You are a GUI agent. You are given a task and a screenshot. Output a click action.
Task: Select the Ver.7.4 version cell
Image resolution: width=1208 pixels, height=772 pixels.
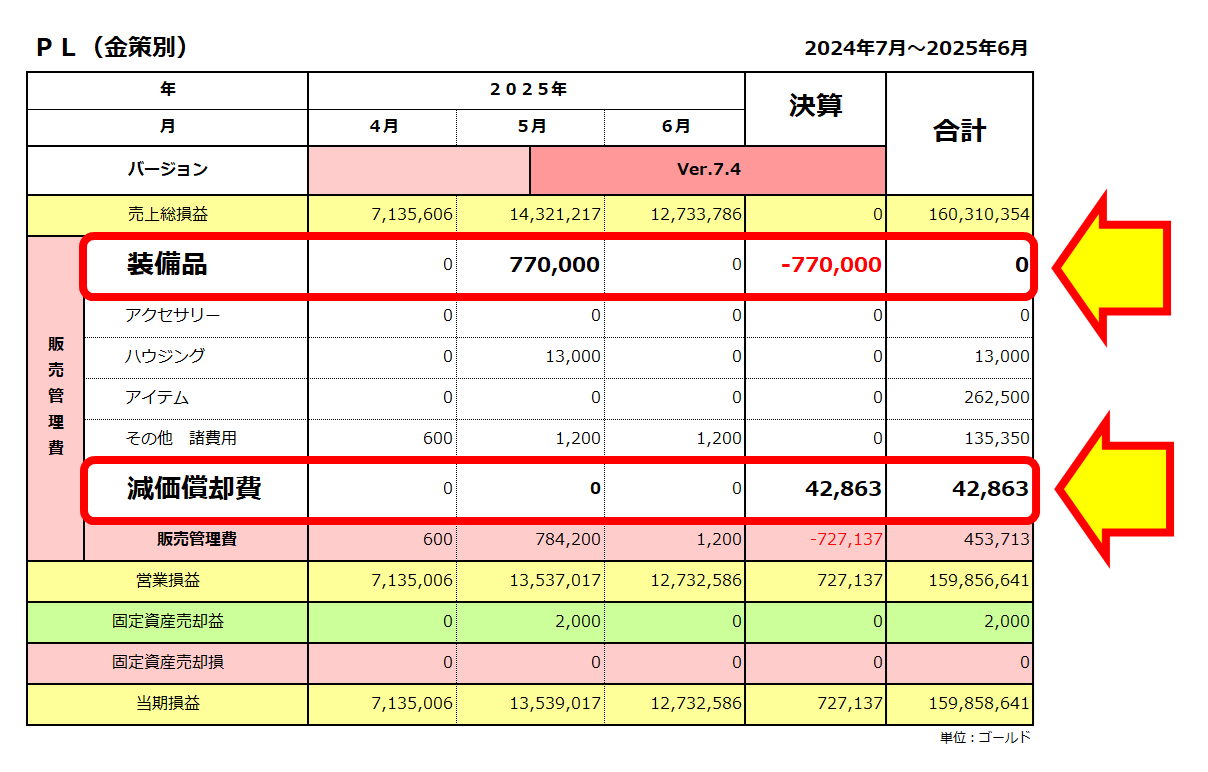point(708,169)
